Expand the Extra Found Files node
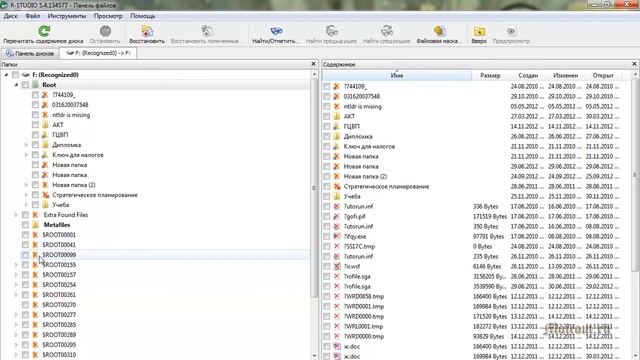640x360 pixels. [16, 215]
